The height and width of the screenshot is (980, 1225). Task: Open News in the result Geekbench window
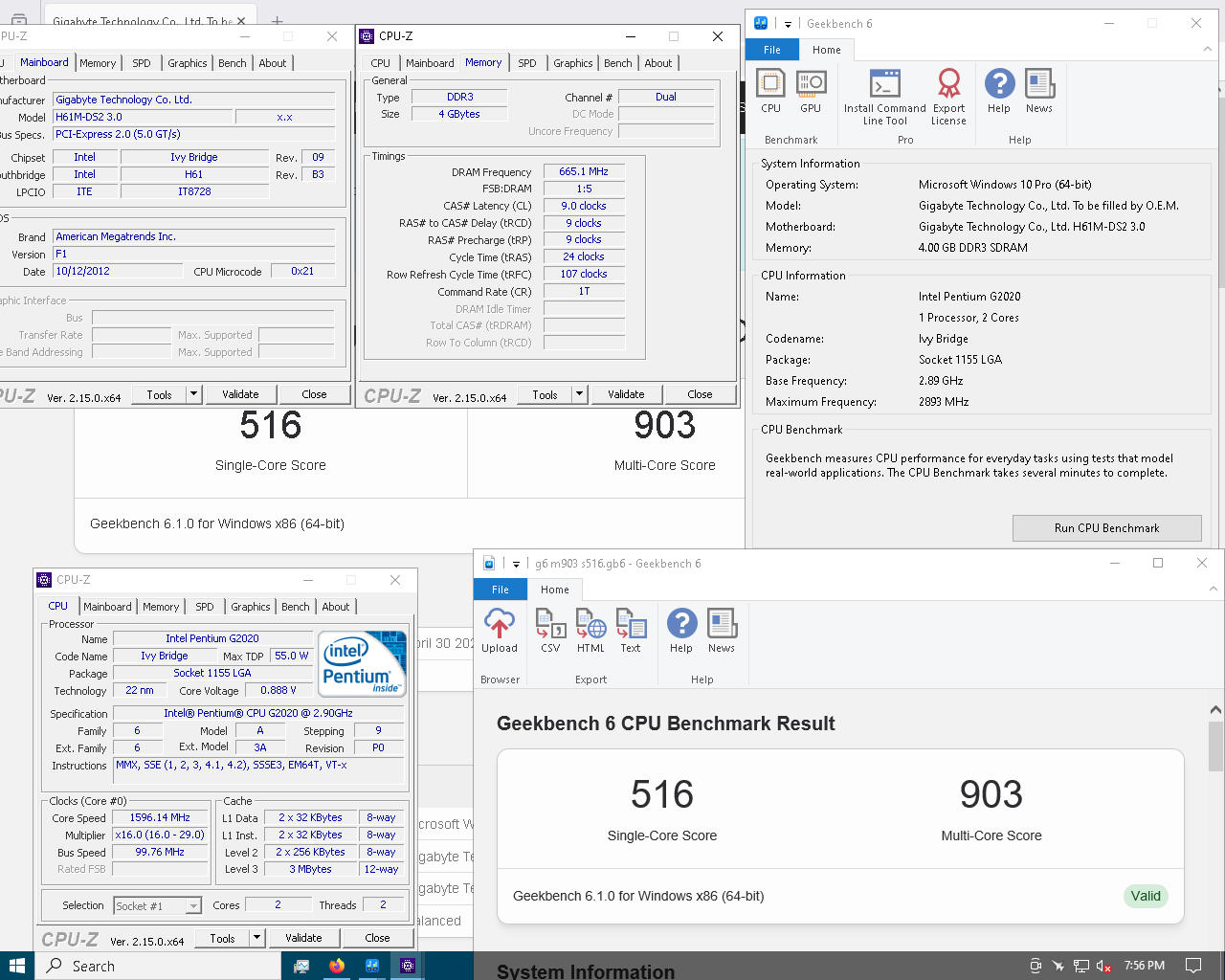pyautogui.click(x=722, y=632)
